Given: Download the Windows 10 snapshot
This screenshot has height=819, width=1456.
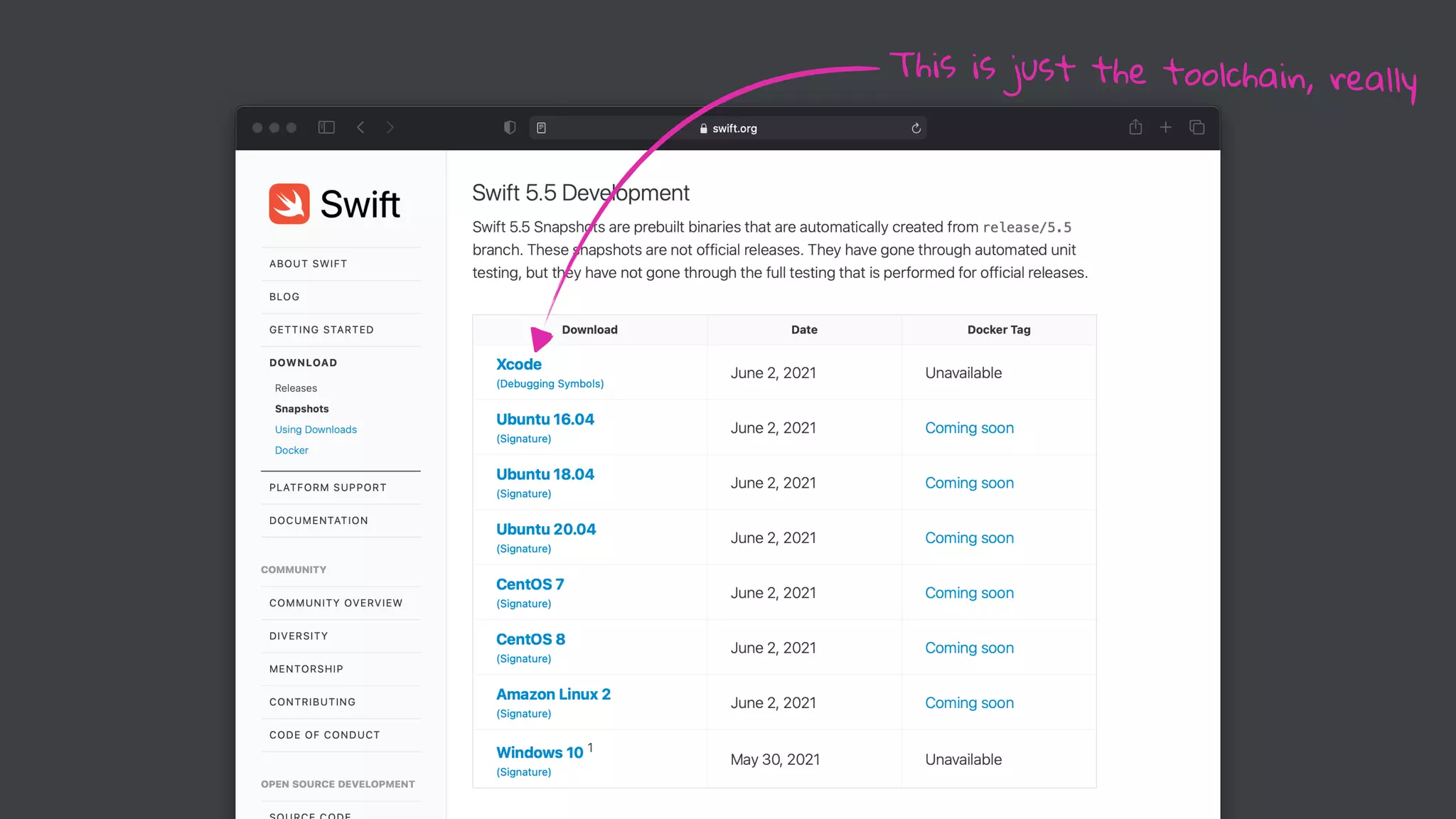Looking at the screenshot, I should pos(540,752).
